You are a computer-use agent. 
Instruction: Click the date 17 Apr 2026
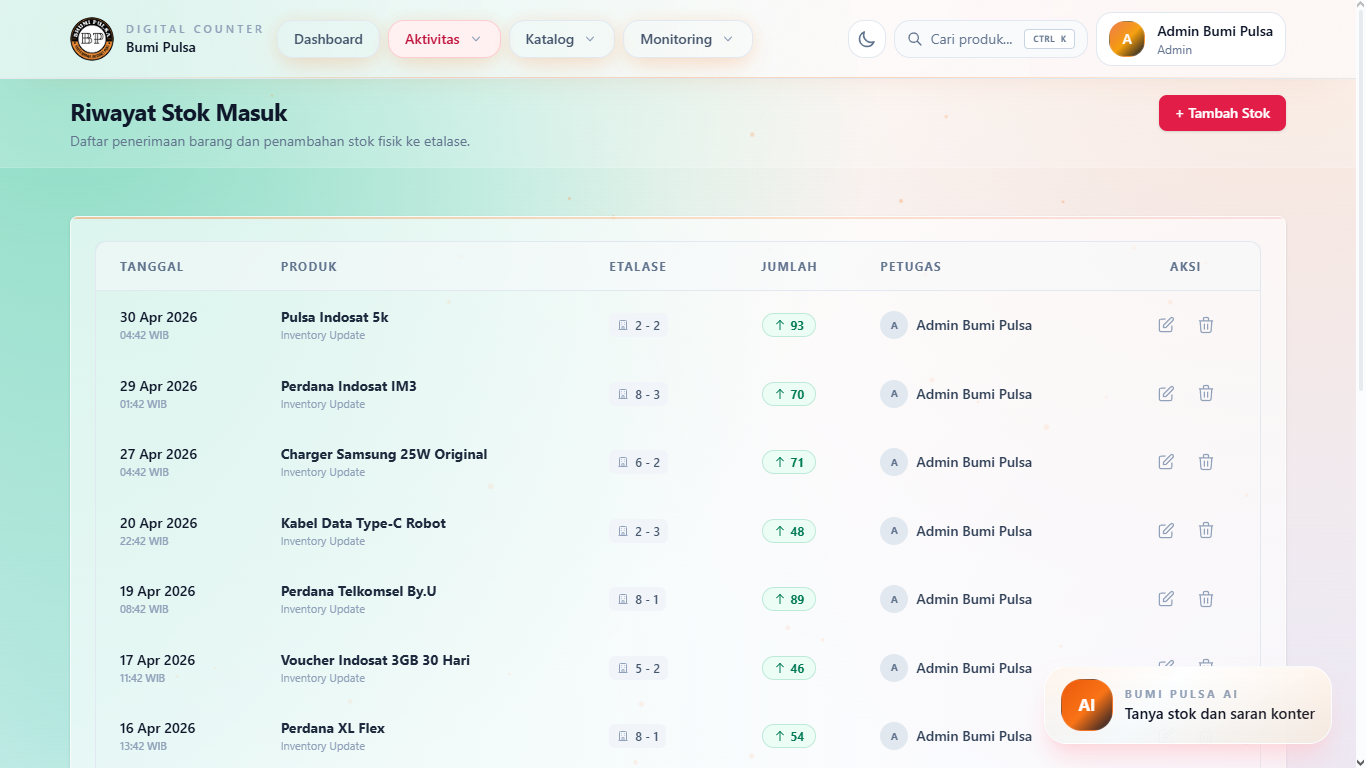158,660
